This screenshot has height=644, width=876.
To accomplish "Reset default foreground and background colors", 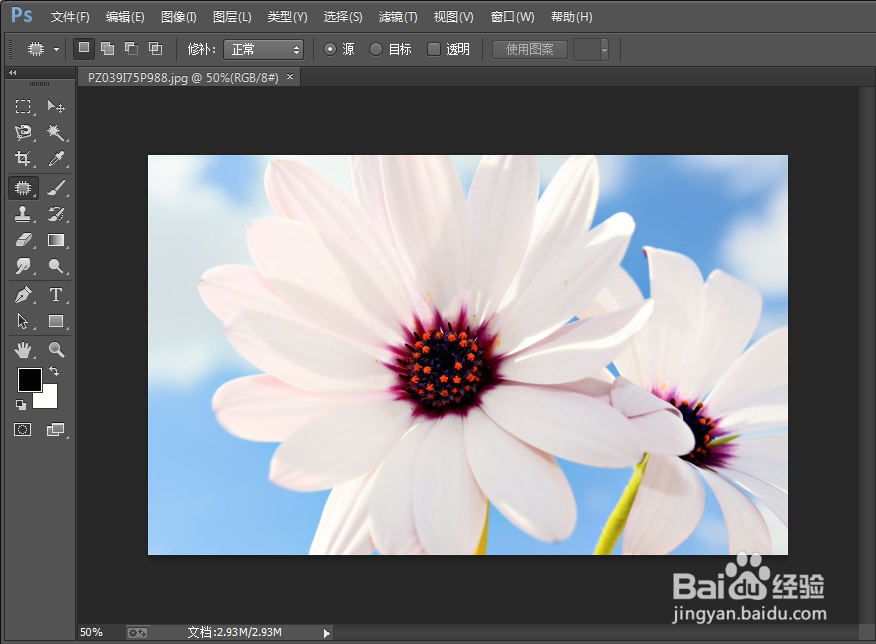I will (21, 404).
